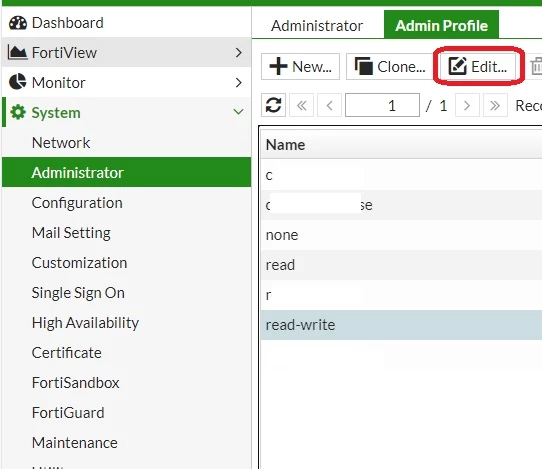
Task: Select the 'none' profile row
Action: tap(401, 235)
